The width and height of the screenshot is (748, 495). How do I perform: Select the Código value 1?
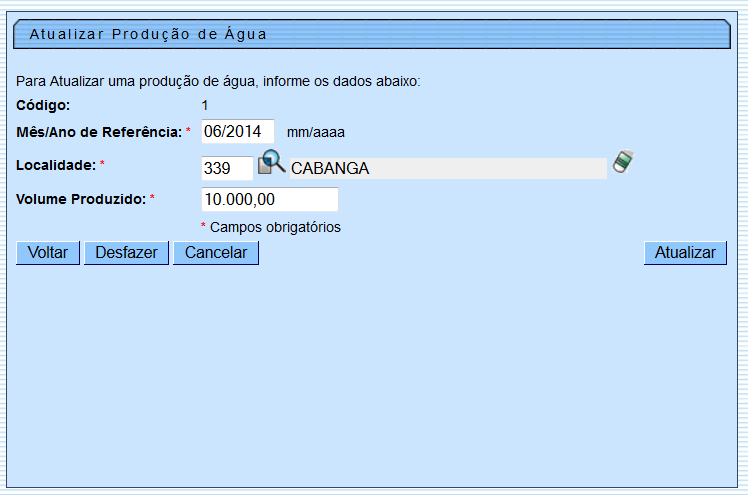point(205,105)
